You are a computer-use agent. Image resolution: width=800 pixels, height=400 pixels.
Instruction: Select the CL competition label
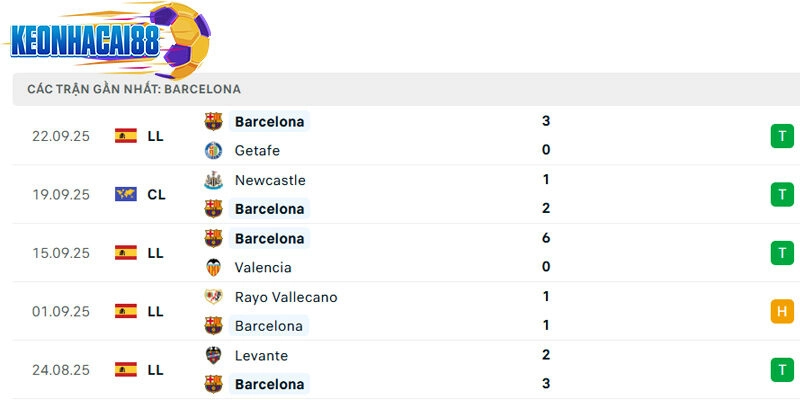[156, 194]
